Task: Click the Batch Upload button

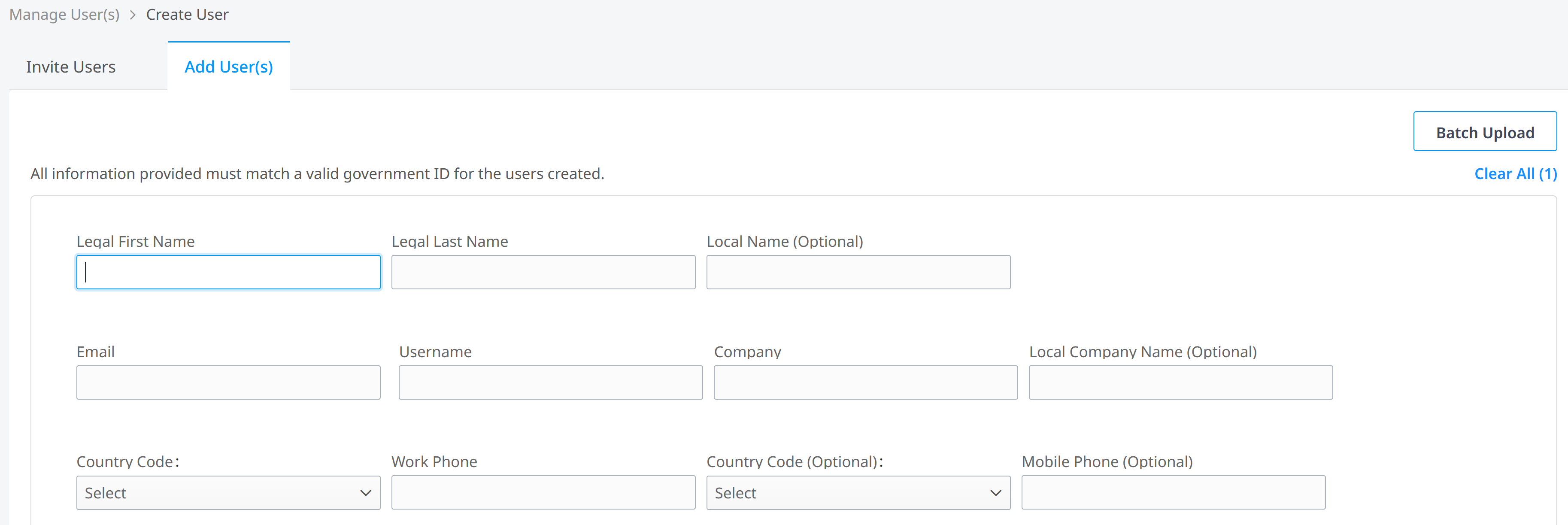Action: click(x=1485, y=131)
